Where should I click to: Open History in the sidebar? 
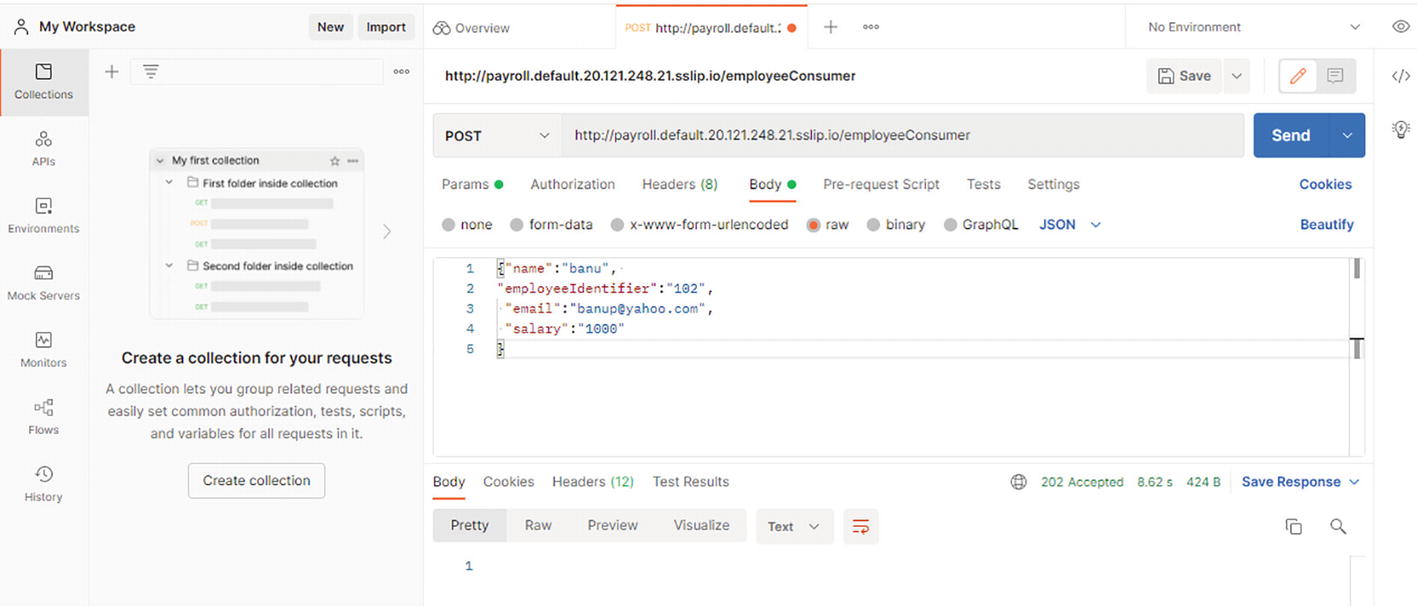[43, 483]
